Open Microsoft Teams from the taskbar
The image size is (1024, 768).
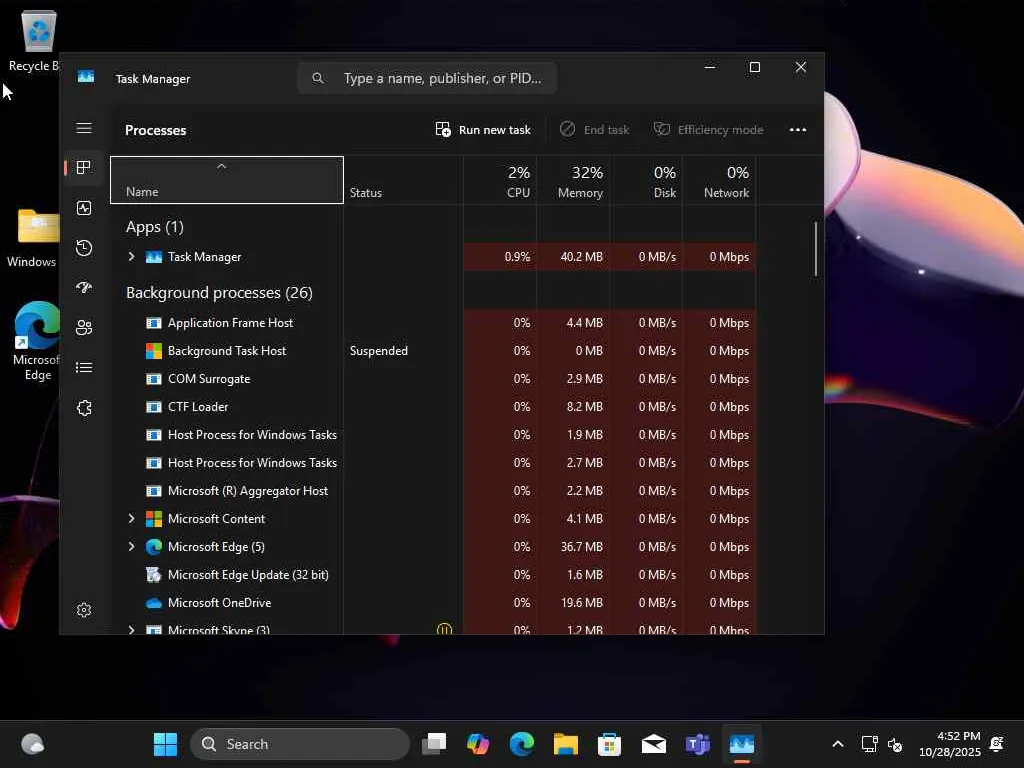click(x=697, y=744)
